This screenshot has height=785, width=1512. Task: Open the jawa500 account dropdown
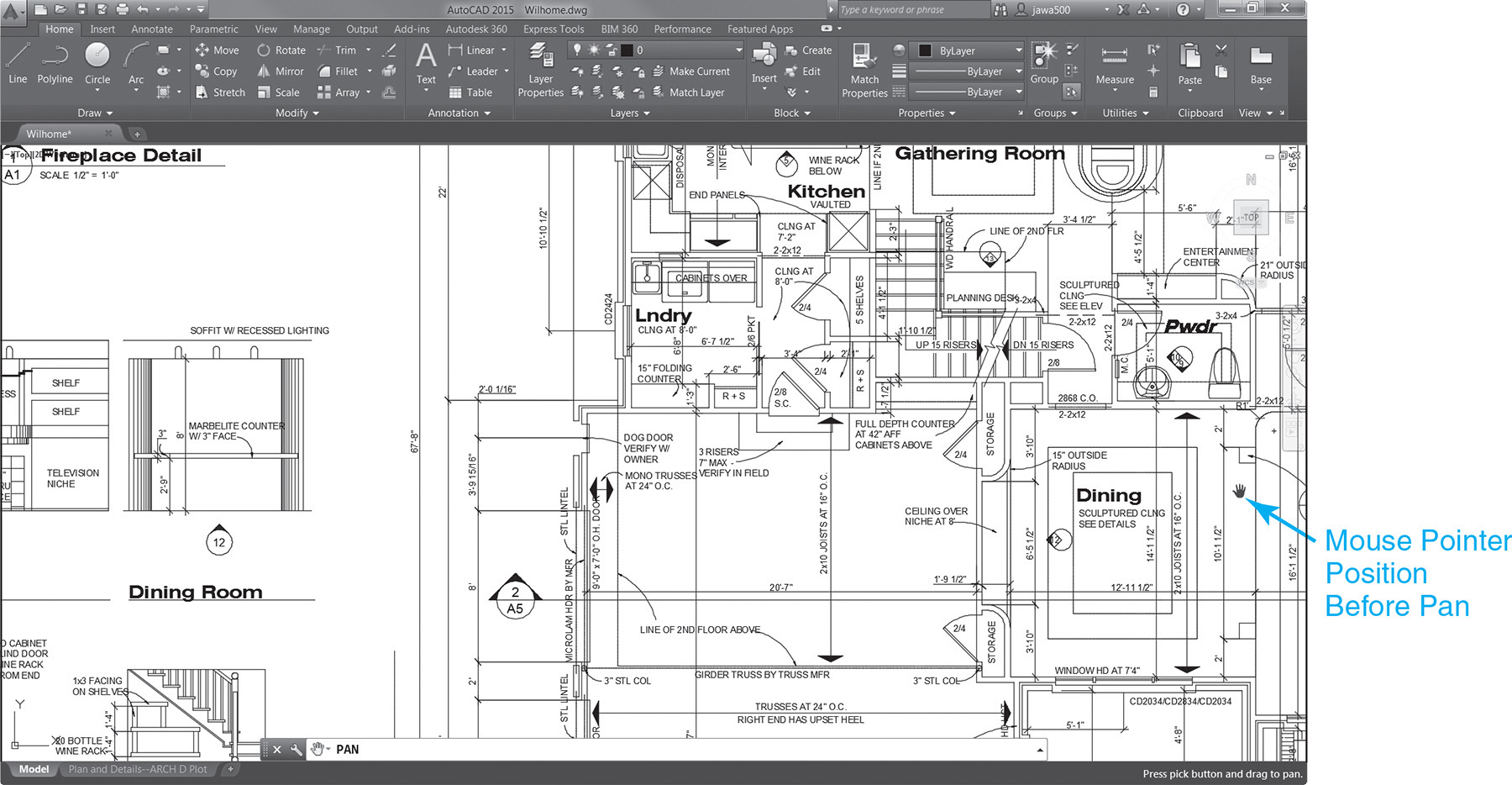tap(1106, 9)
